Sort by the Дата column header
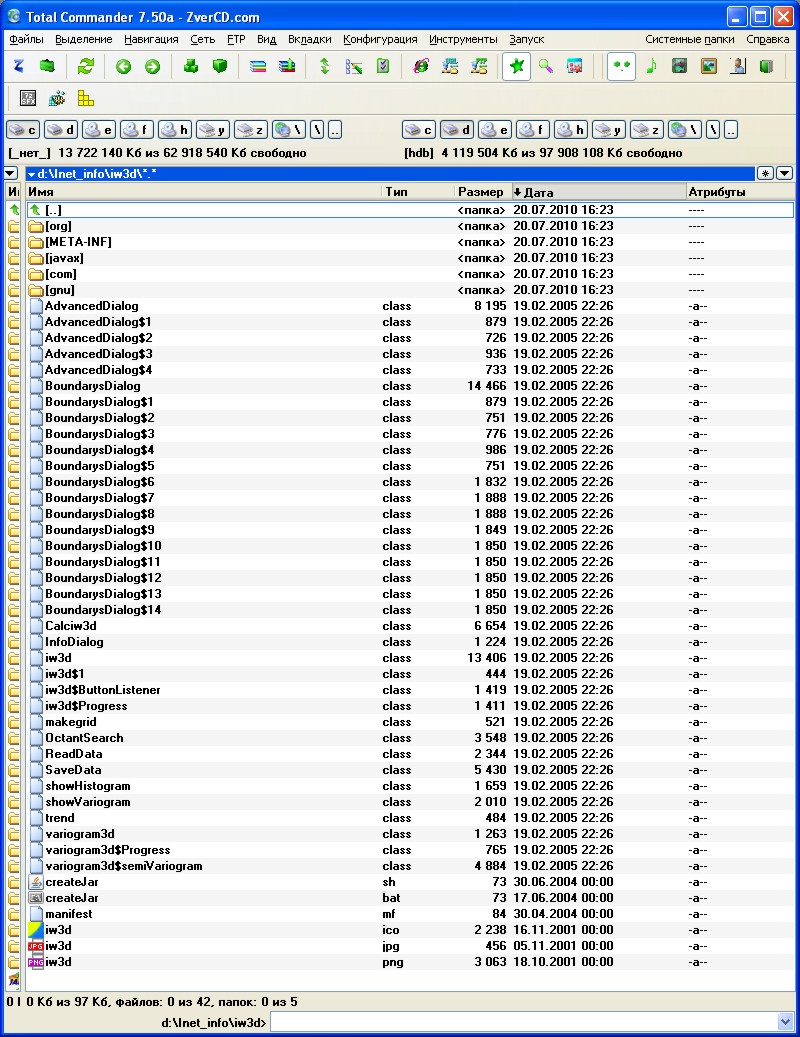This screenshot has width=800, height=1037. click(598, 192)
